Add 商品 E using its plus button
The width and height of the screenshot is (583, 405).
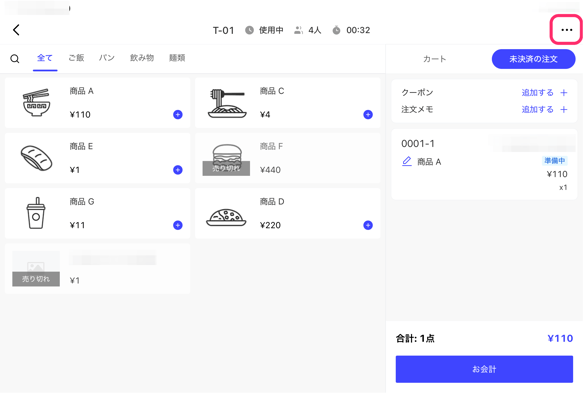[x=178, y=170]
